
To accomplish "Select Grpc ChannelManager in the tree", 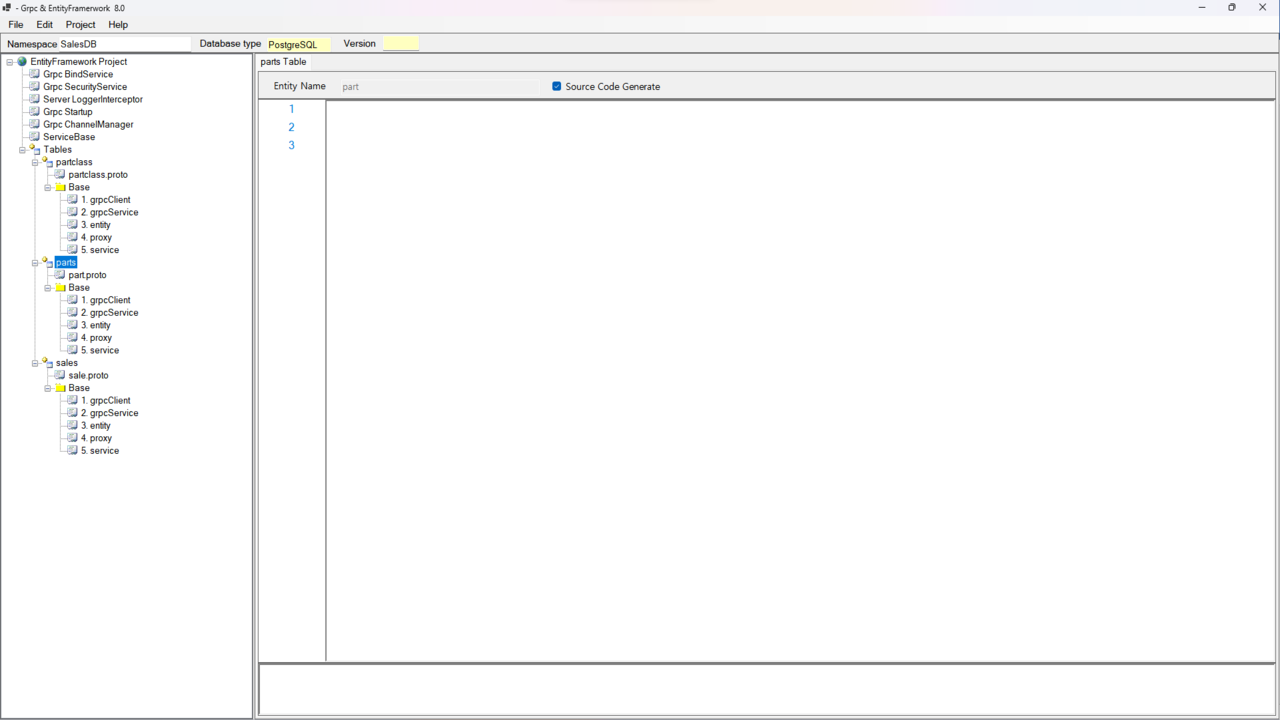I will click(x=88, y=125).
